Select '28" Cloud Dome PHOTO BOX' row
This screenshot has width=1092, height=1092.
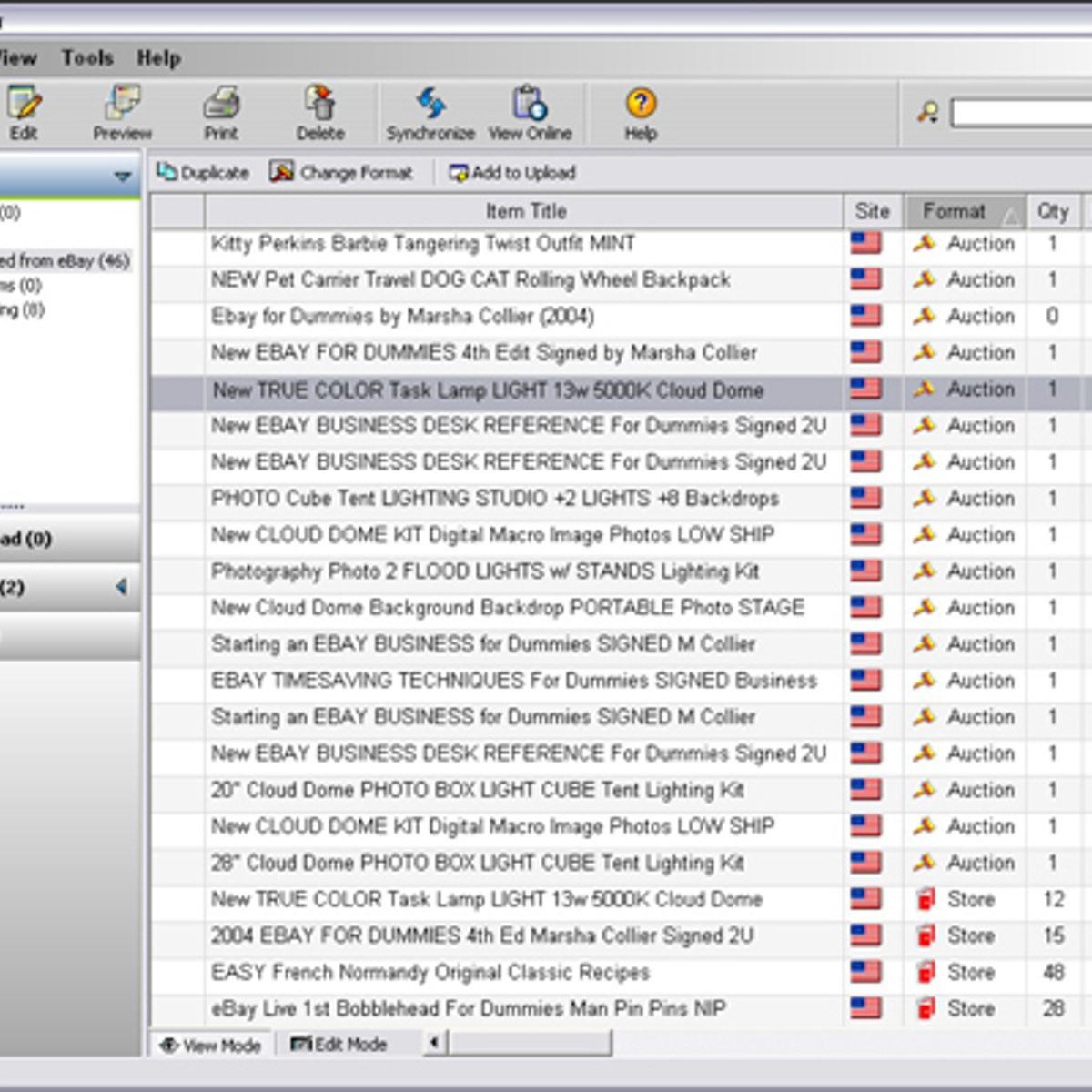[524, 862]
